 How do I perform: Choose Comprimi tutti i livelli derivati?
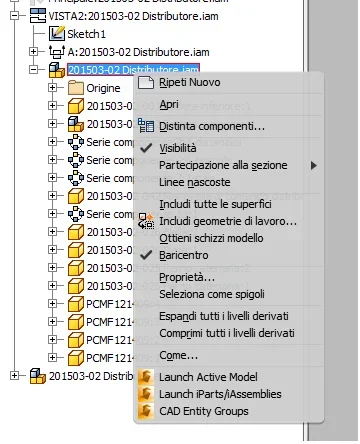pos(227,333)
